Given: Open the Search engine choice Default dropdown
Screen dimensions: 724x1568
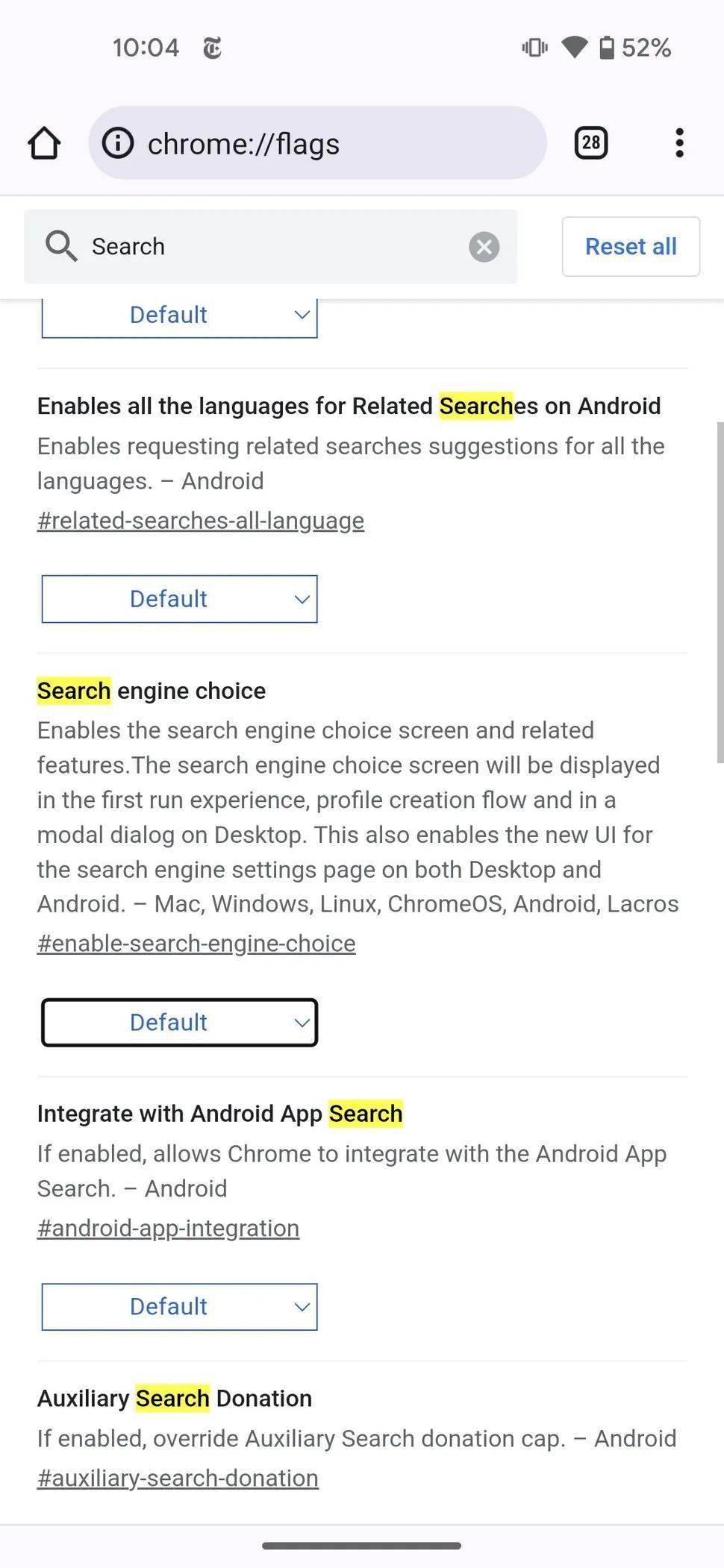Looking at the screenshot, I should (179, 1022).
